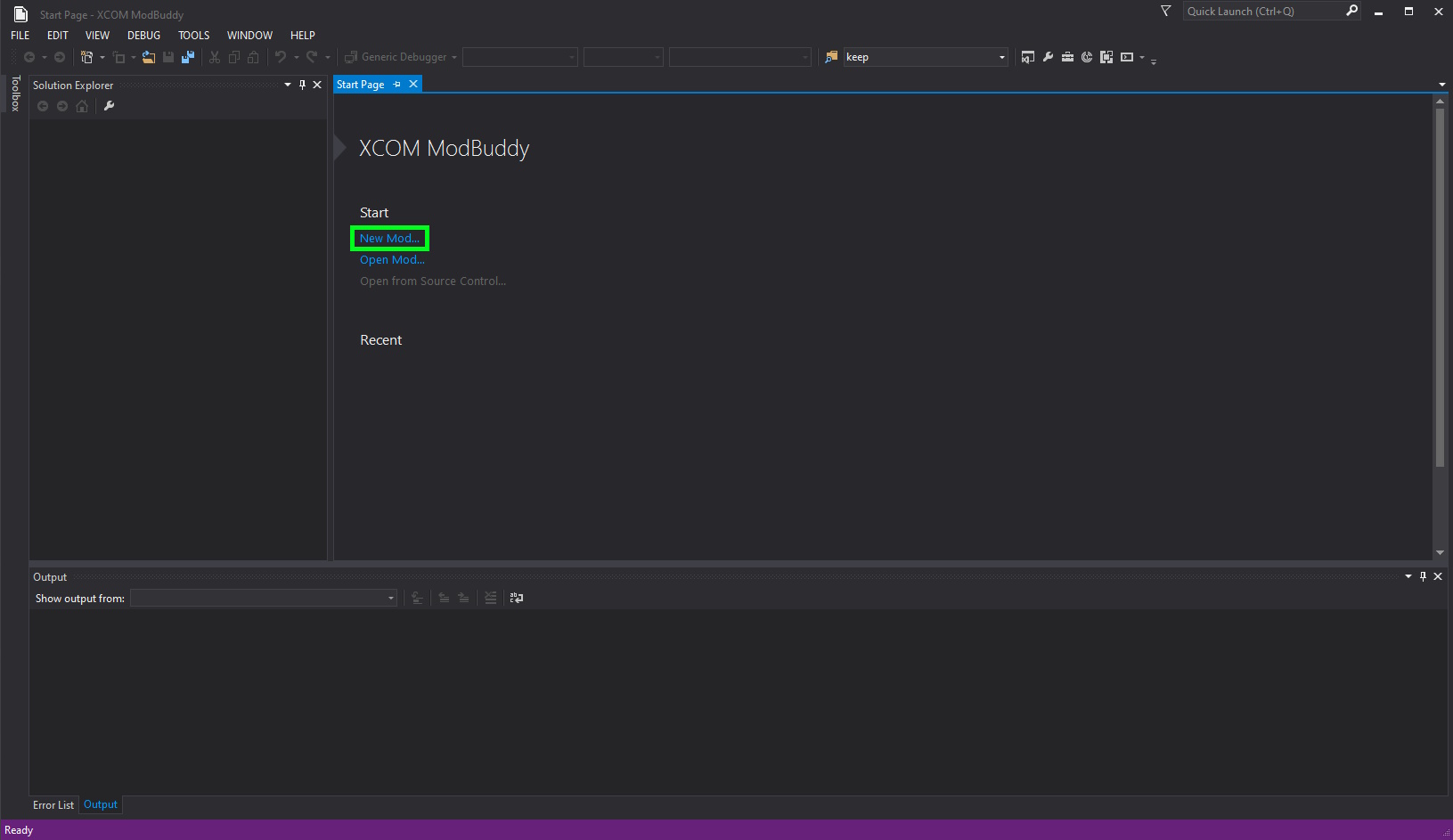Click the Undo arrow icon
1453x840 pixels.
click(x=281, y=57)
